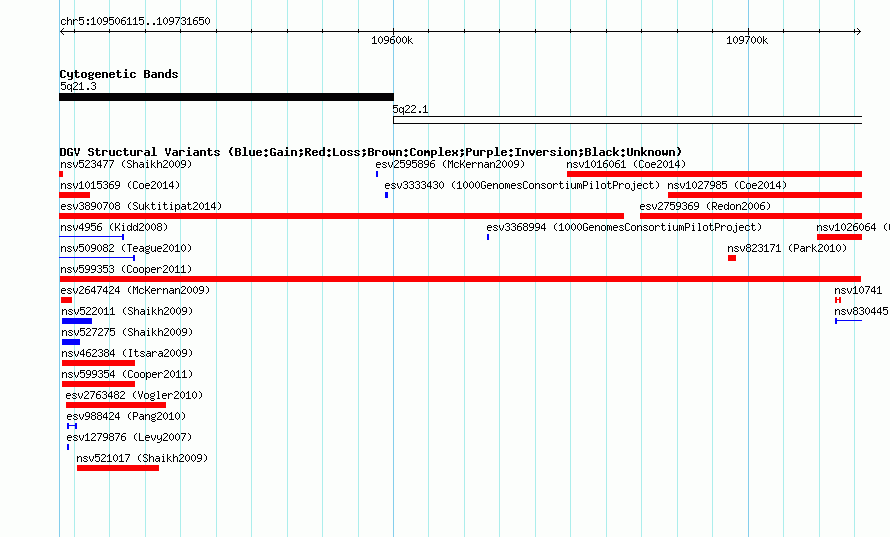This screenshot has width=890, height=537.
Task: Select the esv2759369 red loss bar
Action: tap(751, 216)
